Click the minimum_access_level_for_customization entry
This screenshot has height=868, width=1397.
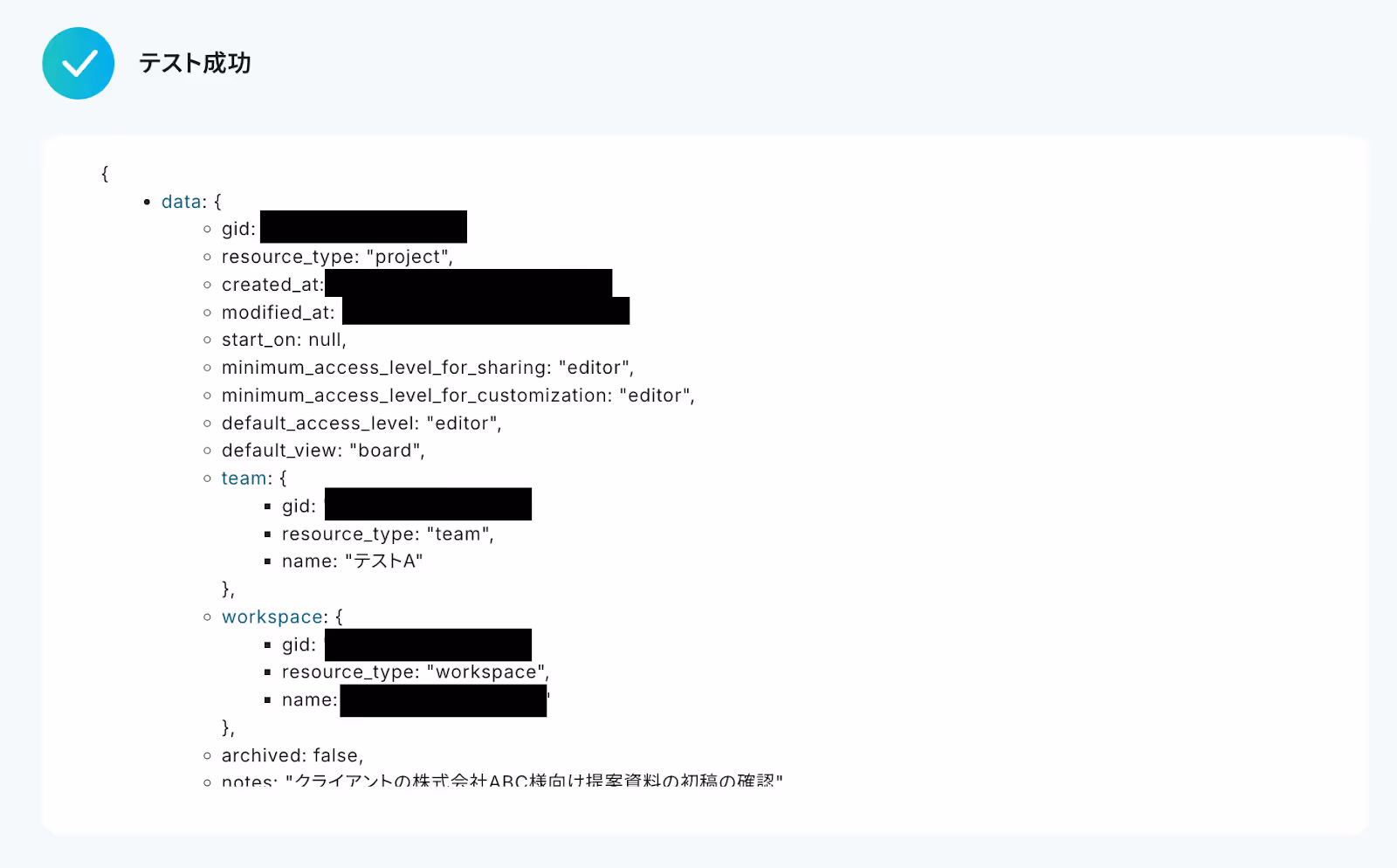[458, 396]
